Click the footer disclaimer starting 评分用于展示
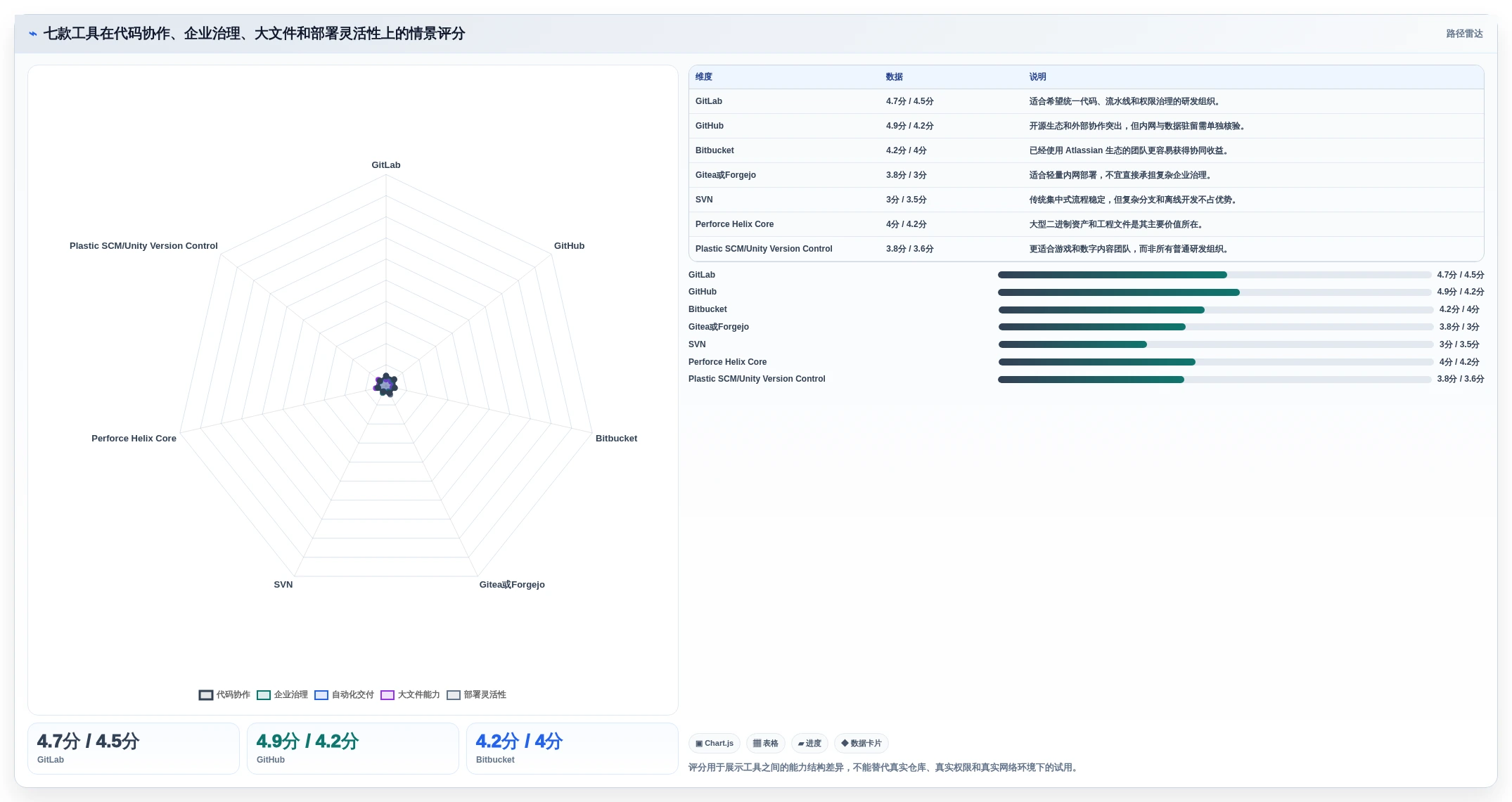Image resolution: width=1512 pixels, height=802 pixels. (x=884, y=768)
